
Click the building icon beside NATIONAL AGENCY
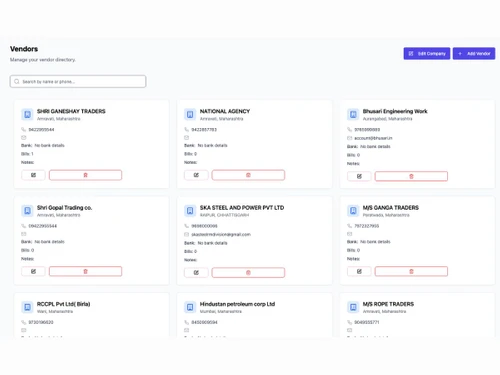tap(190, 114)
